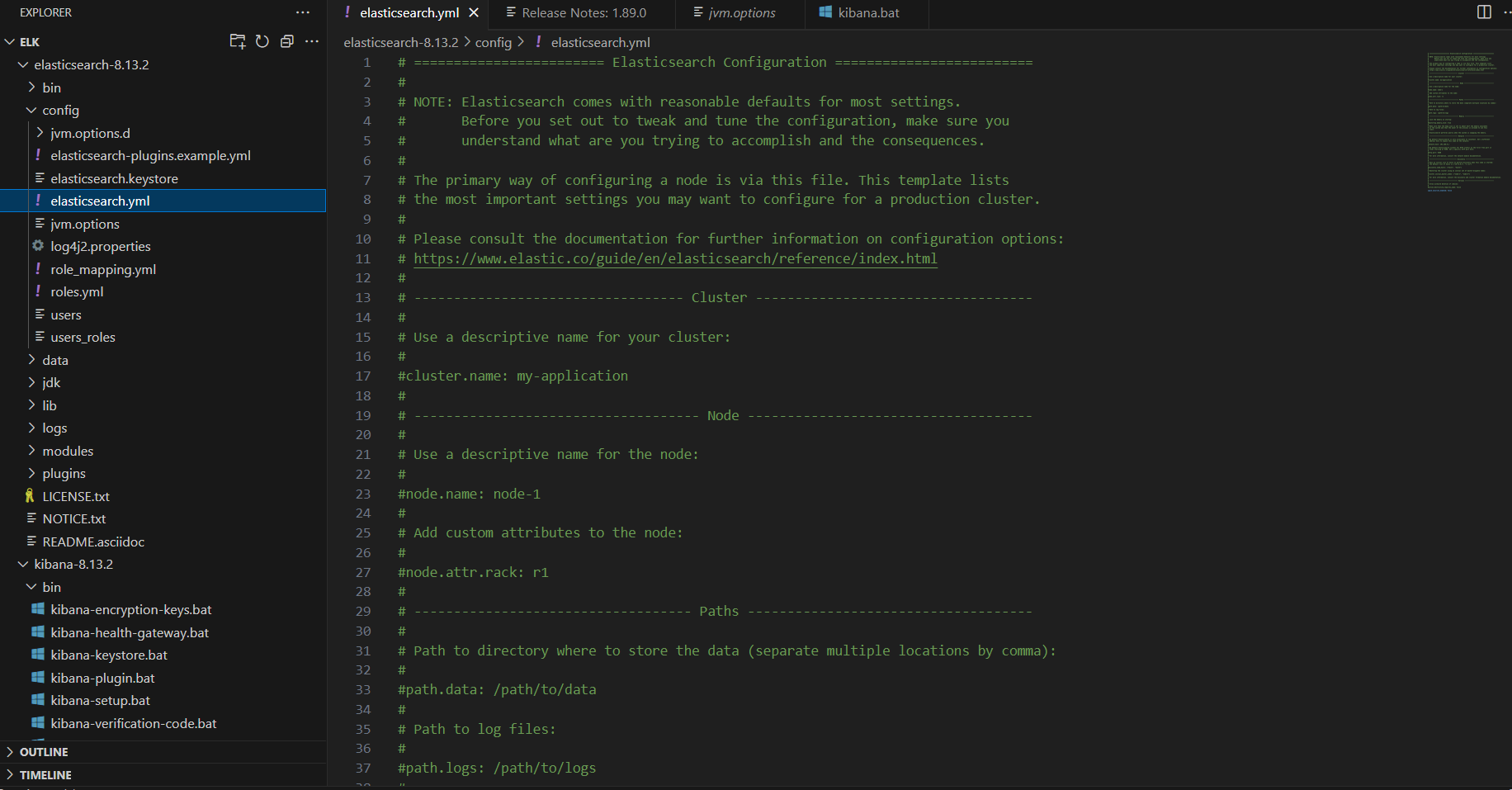Screen dimensions: 1512x790
Task: Click the file icon on the jvm.options tab
Action: tap(698, 12)
